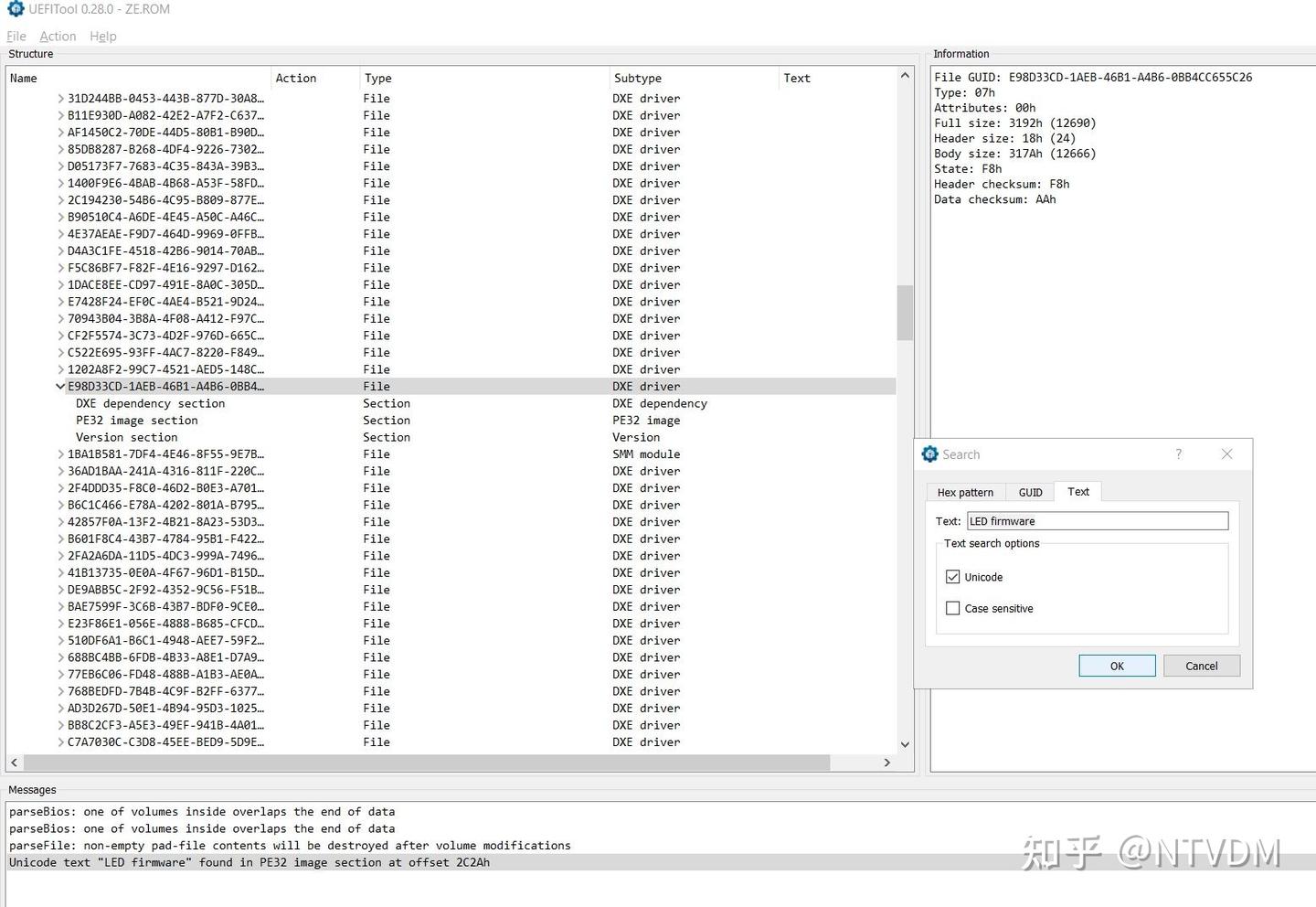
Task: Cancel the Search dialog
Action: 1201,666
